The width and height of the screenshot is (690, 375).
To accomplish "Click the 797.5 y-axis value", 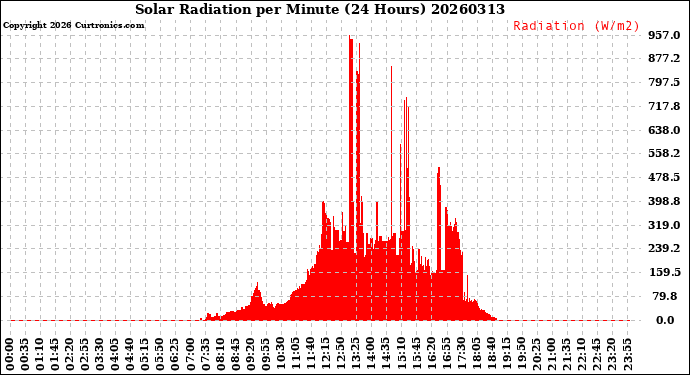I will pos(664,82).
